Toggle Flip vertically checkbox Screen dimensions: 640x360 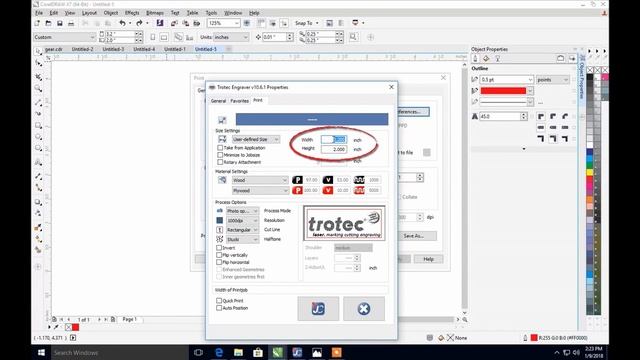(x=219, y=255)
